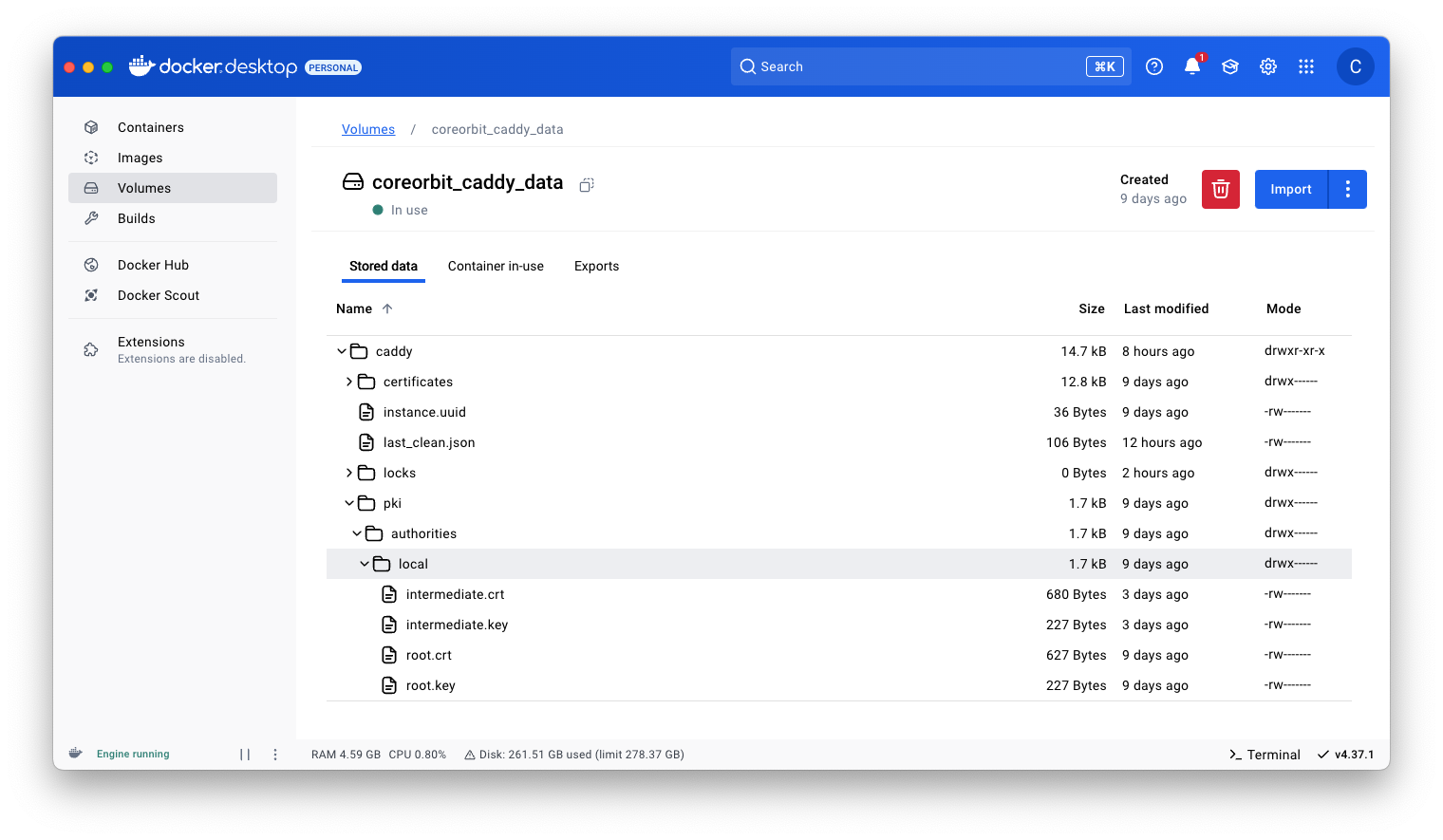Image resolution: width=1443 pixels, height=840 pixels.
Task: Open Docker Hub from sidebar
Action: click(173, 265)
